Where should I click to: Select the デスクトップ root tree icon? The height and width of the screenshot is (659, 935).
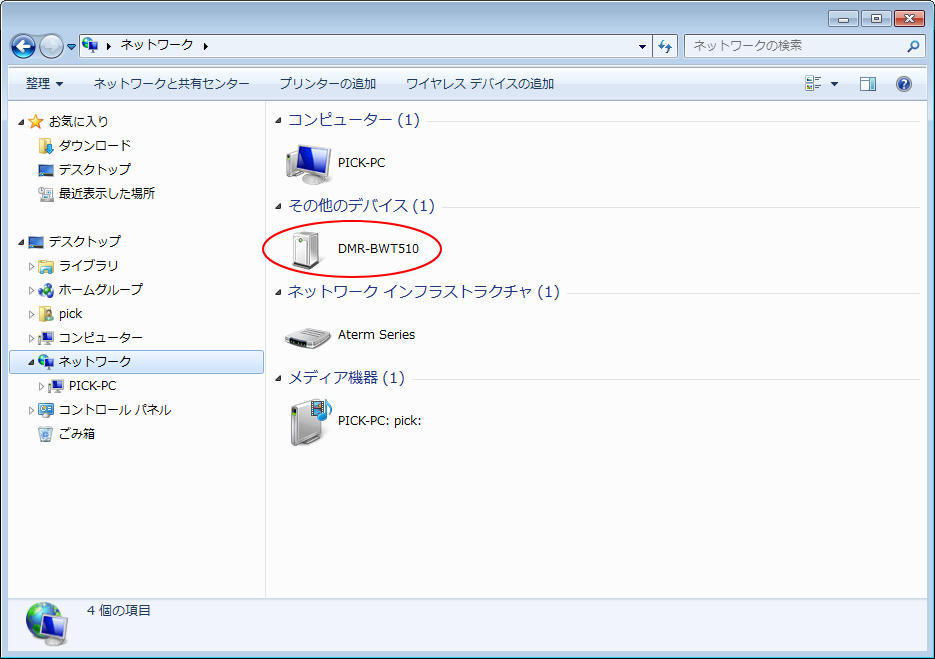pos(36,242)
